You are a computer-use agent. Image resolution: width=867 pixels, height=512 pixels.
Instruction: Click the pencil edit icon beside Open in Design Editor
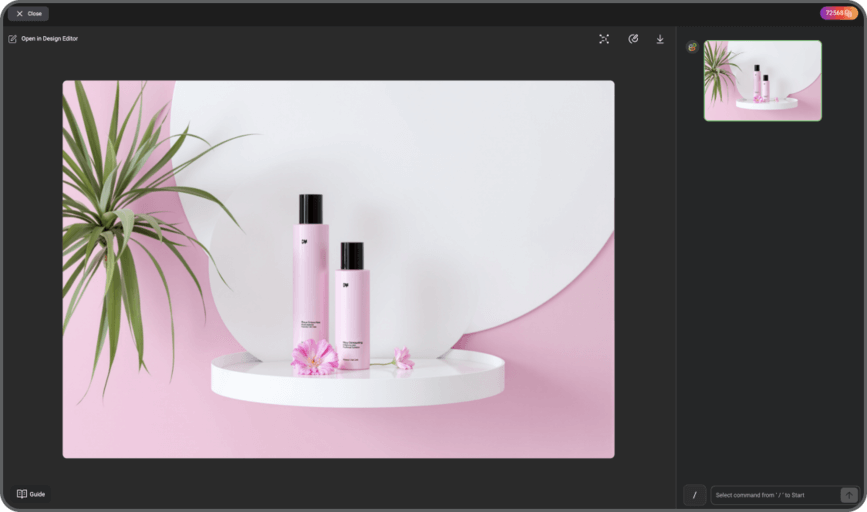pos(12,39)
